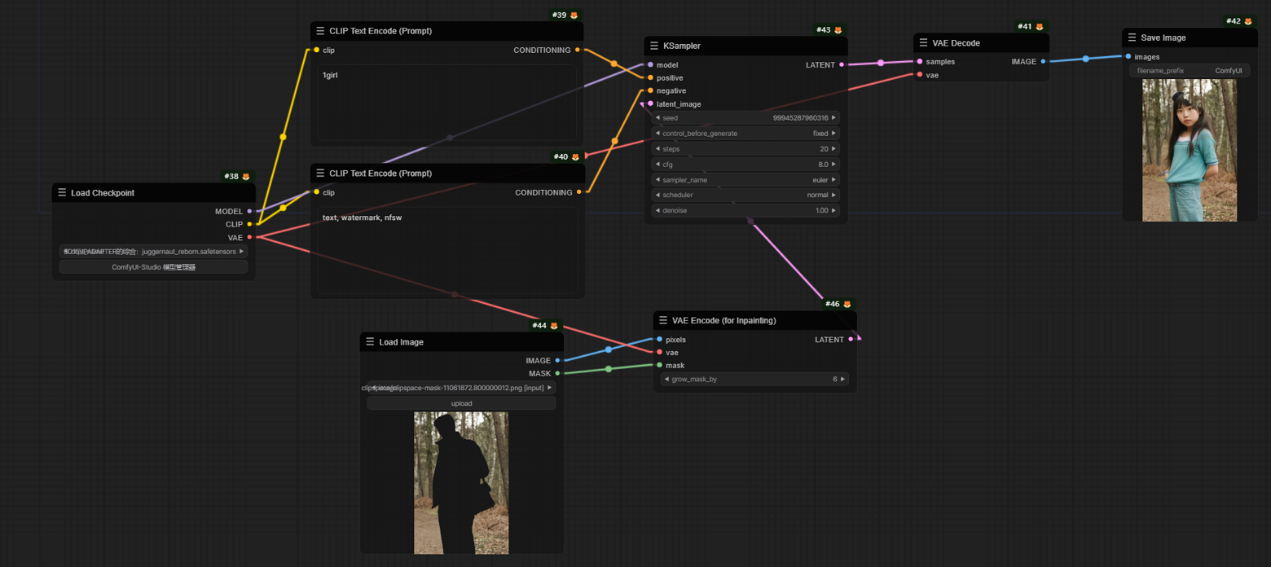The image size is (1271, 567).
Task: Open the juggernaut_reborn.safetensors checkpoint selector
Action: point(153,252)
